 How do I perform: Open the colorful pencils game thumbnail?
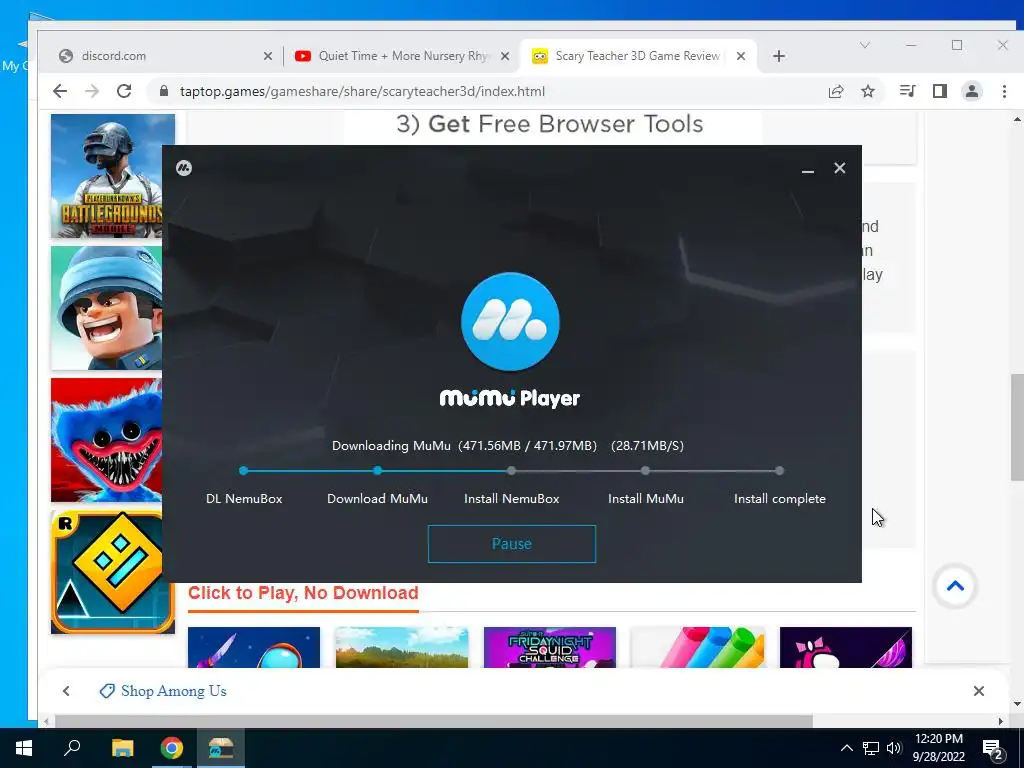click(x=698, y=647)
